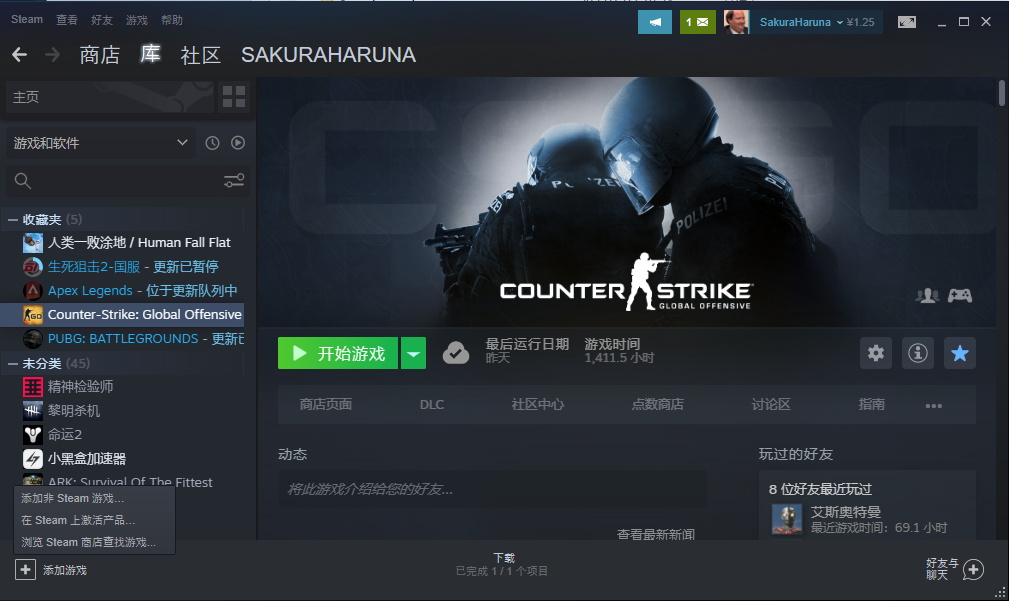Click the green 开始游戏 play button
1009x601 pixels.
pyautogui.click(x=338, y=353)
